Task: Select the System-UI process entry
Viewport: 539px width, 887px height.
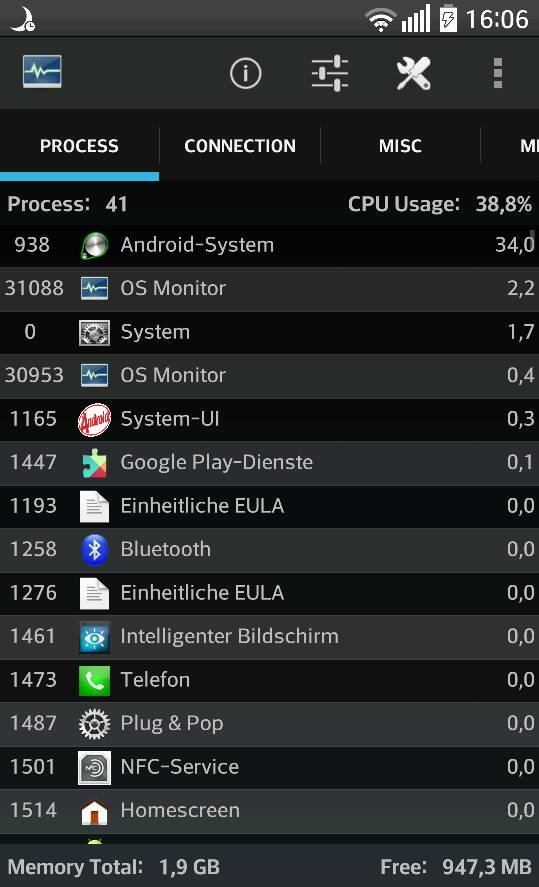Action: [269, 419]
